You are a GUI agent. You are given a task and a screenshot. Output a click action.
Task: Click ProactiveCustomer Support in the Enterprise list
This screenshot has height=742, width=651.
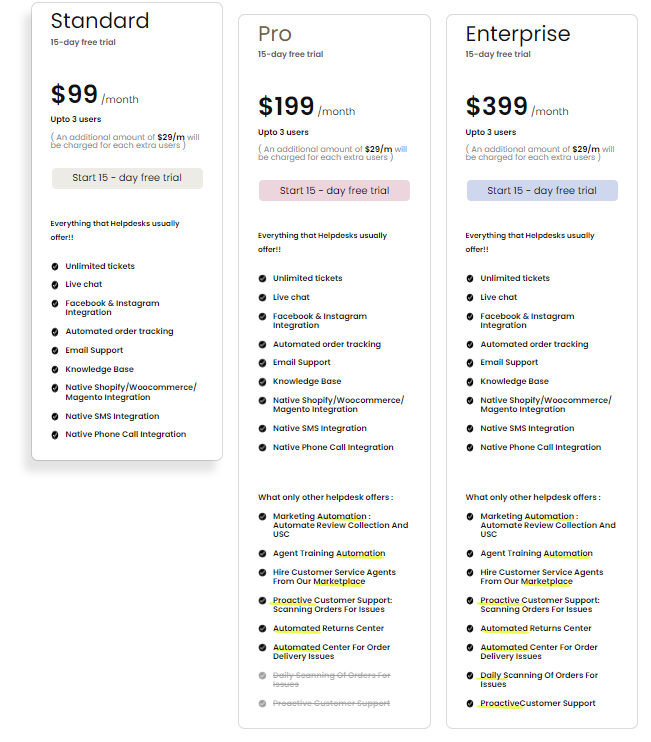[x=537, y=704]
